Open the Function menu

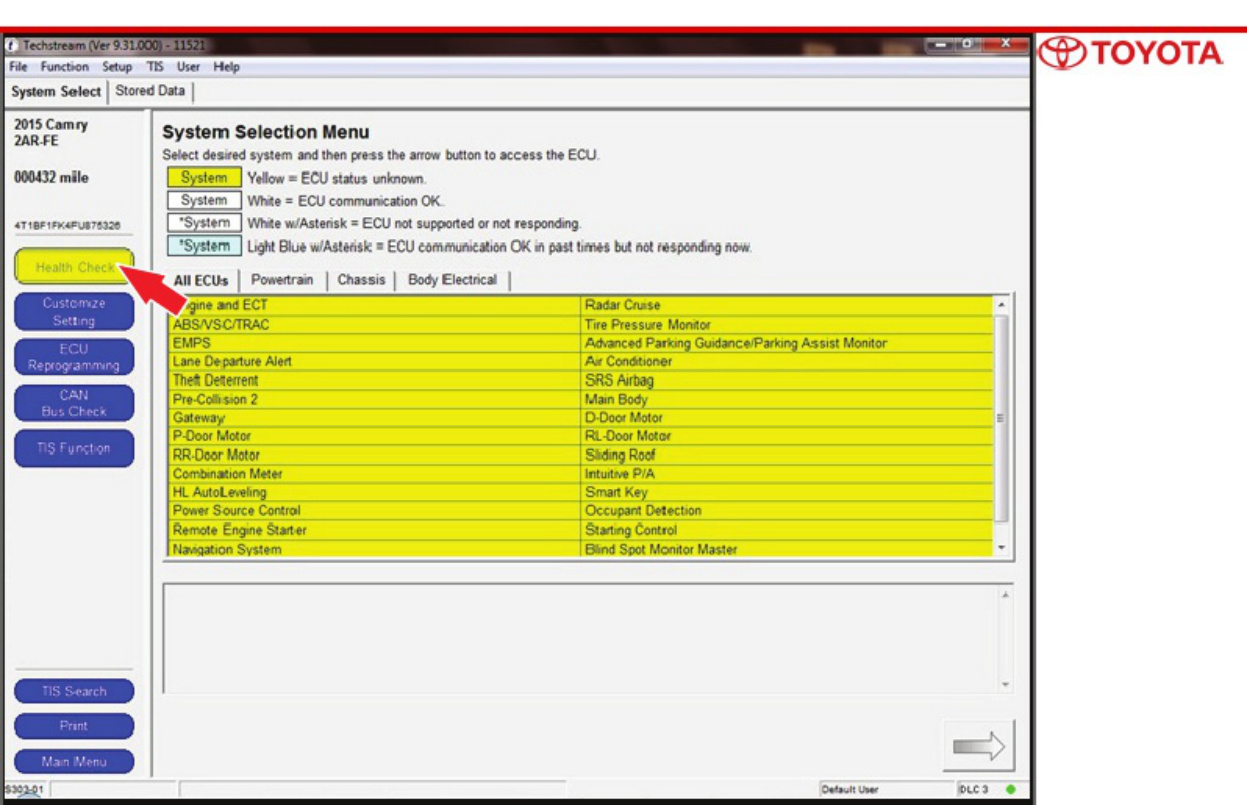[65, 67]
